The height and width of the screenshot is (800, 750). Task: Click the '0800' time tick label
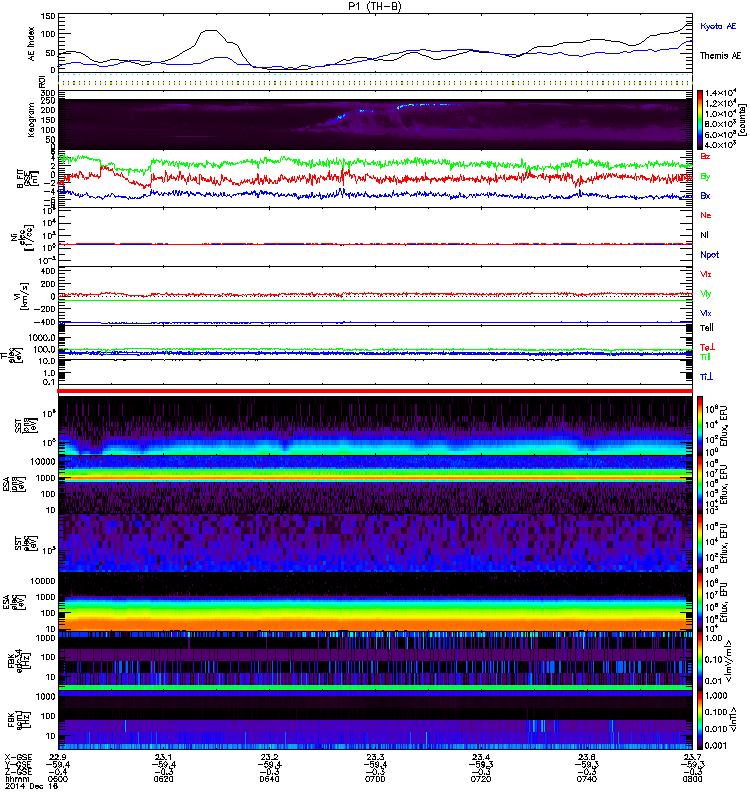pos(693,779)
